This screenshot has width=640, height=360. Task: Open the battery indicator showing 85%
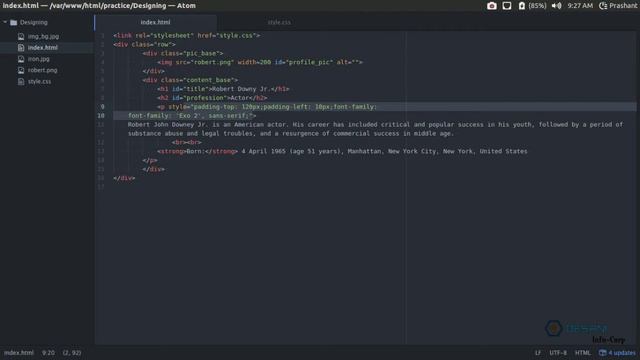(532, 6)
